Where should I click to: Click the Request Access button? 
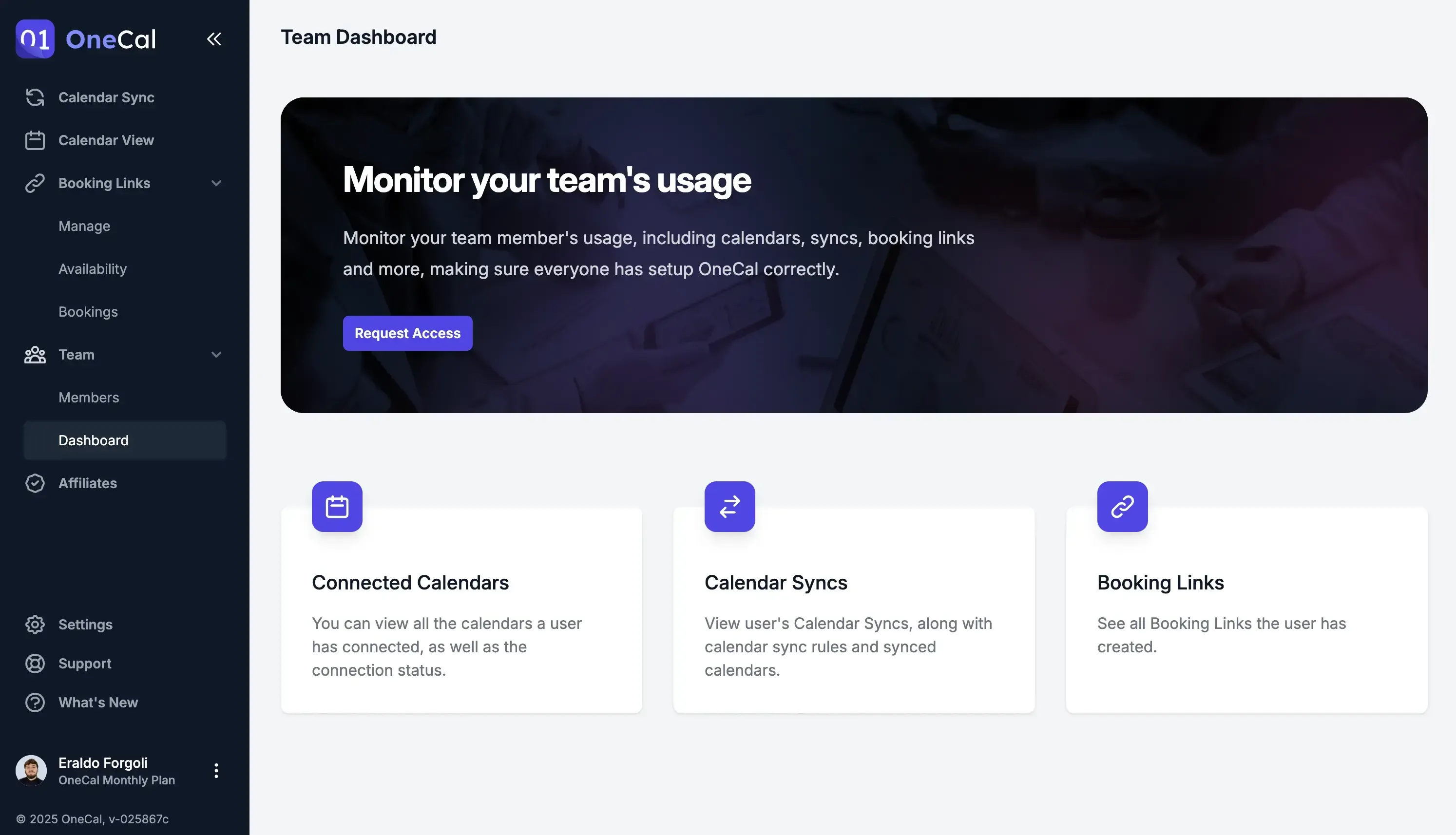407,333
